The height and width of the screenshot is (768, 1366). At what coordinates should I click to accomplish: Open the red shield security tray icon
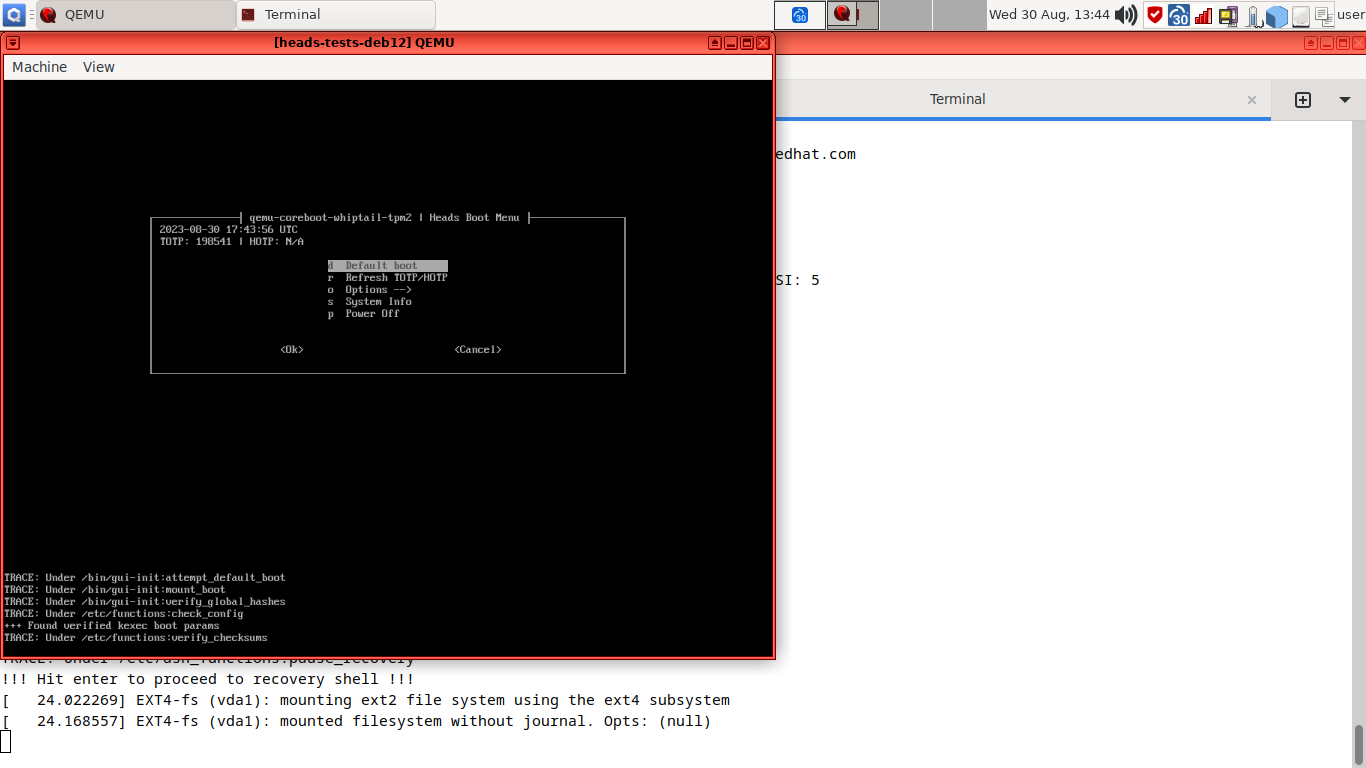point(1155,14)
